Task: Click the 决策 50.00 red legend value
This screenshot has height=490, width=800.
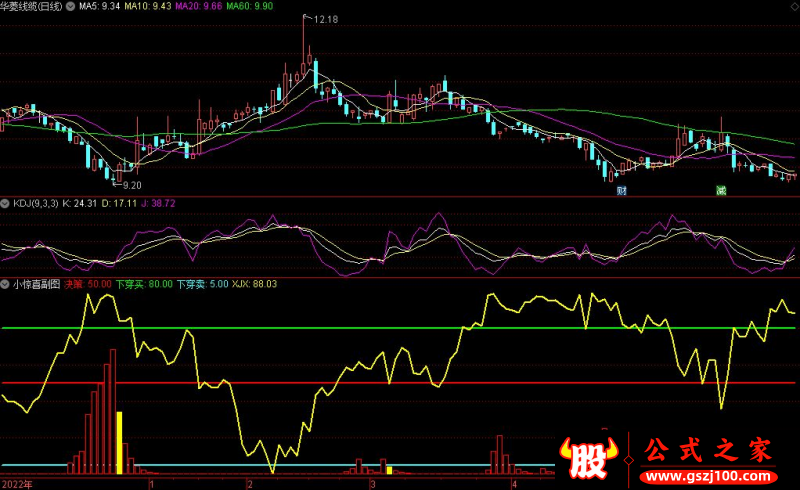Action: click(88, 284)
